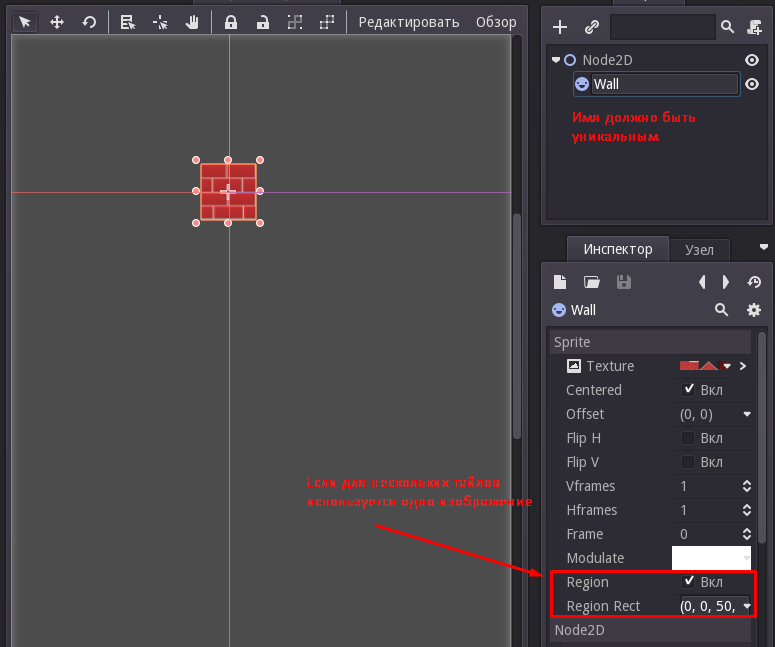Image resolution: width=775 pixels, height=647 pixels.
Task: Attach a script to the node
Action: (754, 27)
